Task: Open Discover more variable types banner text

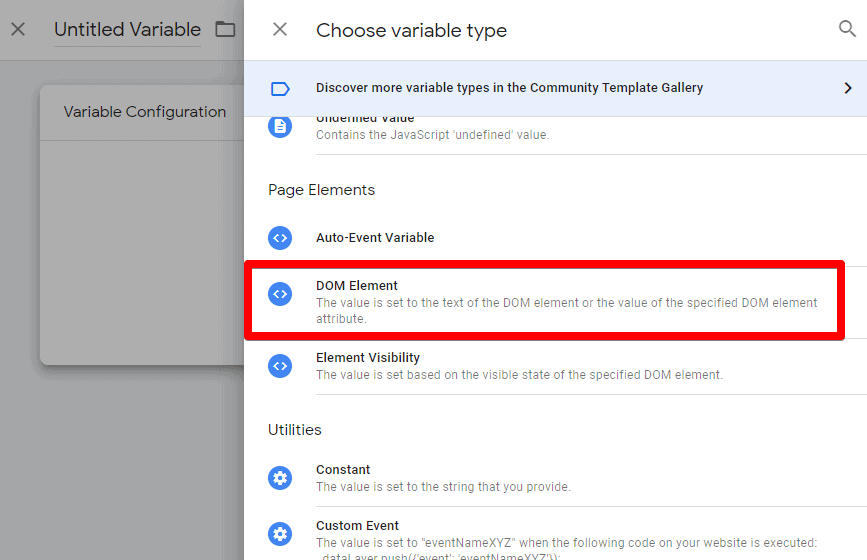Action: pyautogui.click(x=509, y=88)
